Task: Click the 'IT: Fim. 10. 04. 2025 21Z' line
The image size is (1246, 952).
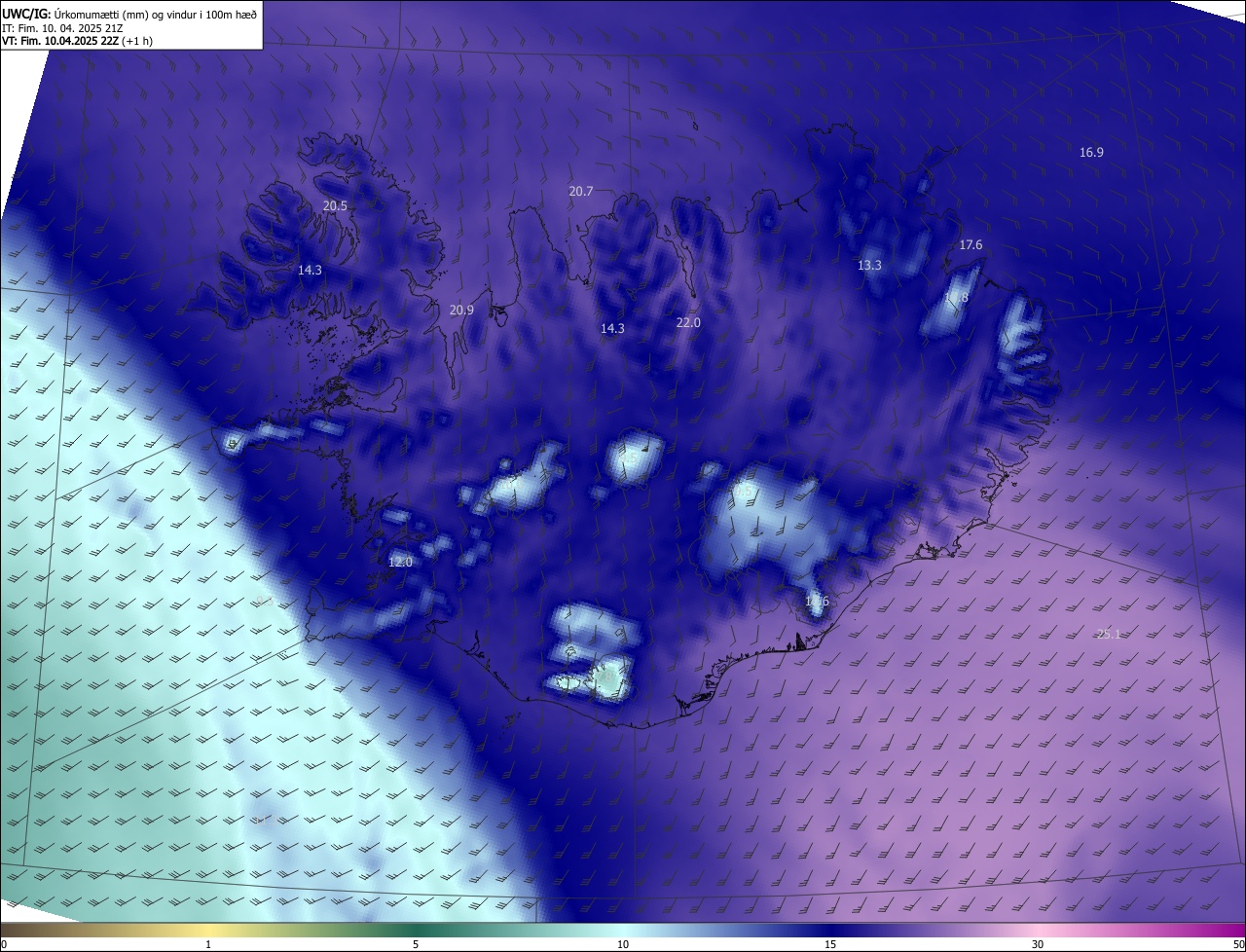Action: (62, 27)
